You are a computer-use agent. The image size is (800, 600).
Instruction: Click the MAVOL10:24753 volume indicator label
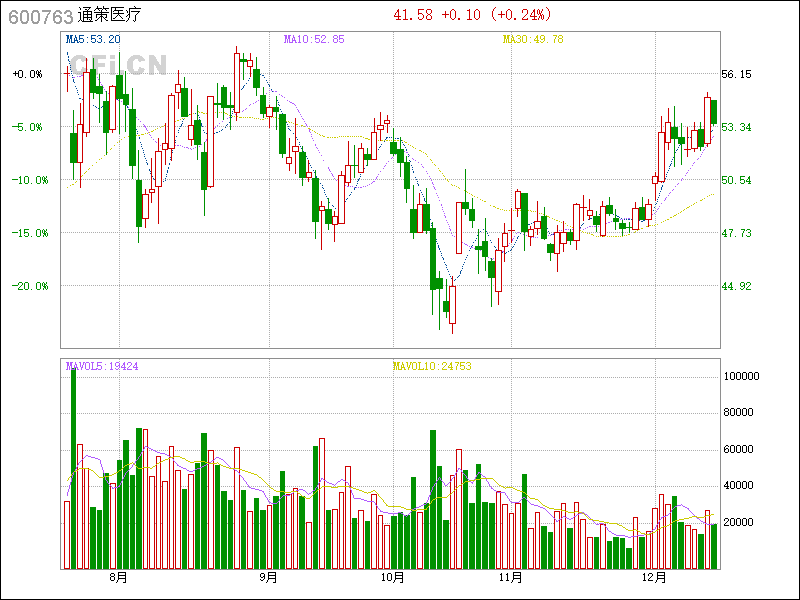pos(431,366)
